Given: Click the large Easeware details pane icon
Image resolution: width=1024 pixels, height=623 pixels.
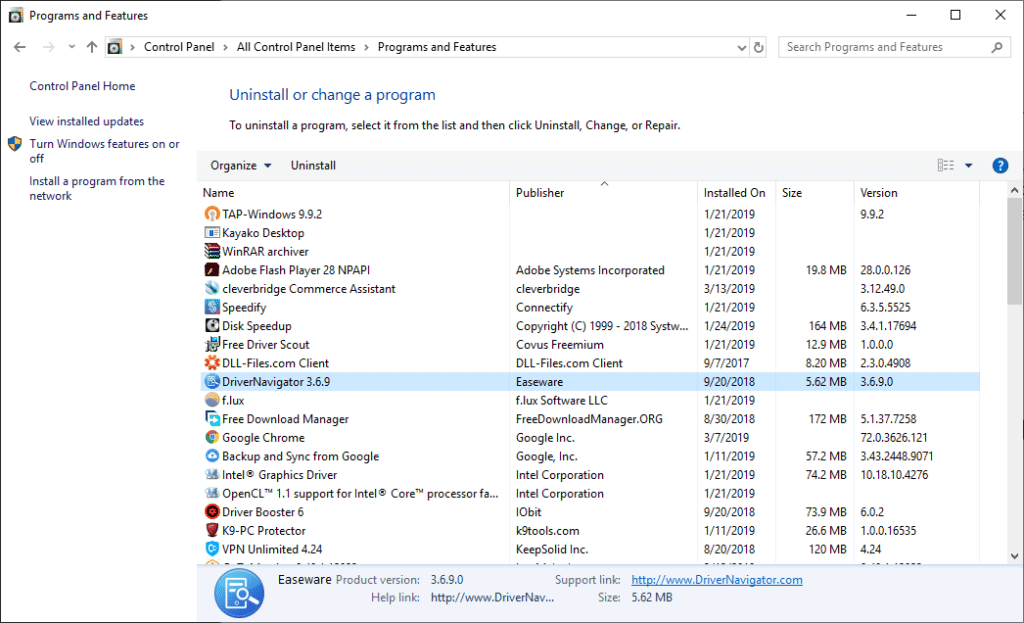Looking at the screenshot, I should pyautogui.click(x=239, y=593).
